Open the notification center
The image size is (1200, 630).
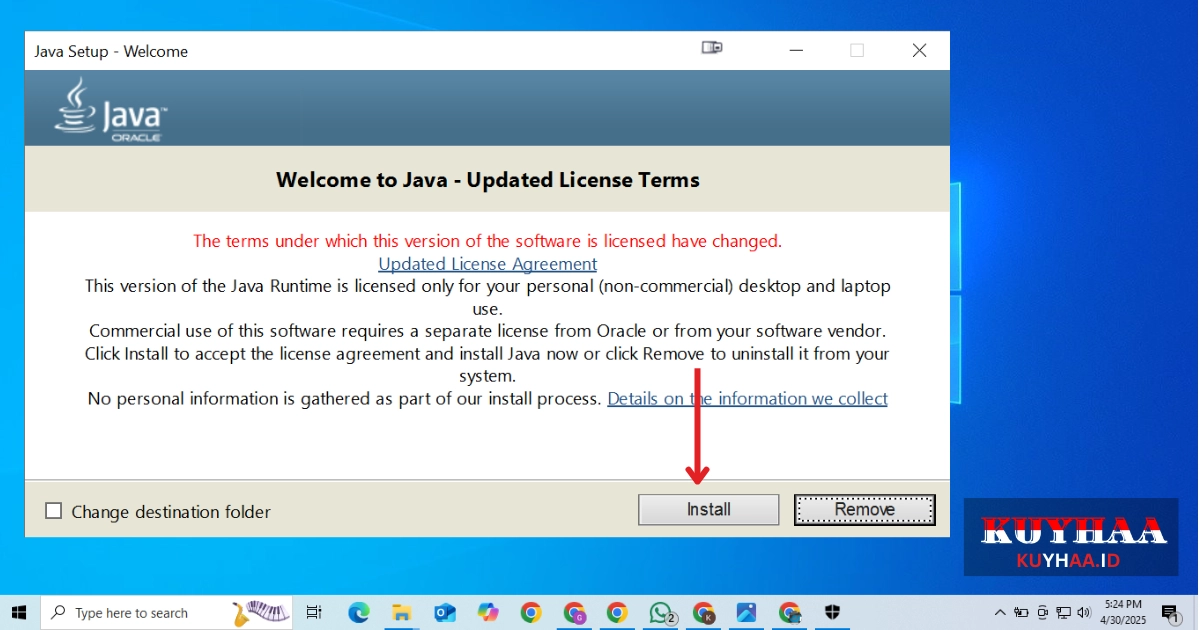1171,612
